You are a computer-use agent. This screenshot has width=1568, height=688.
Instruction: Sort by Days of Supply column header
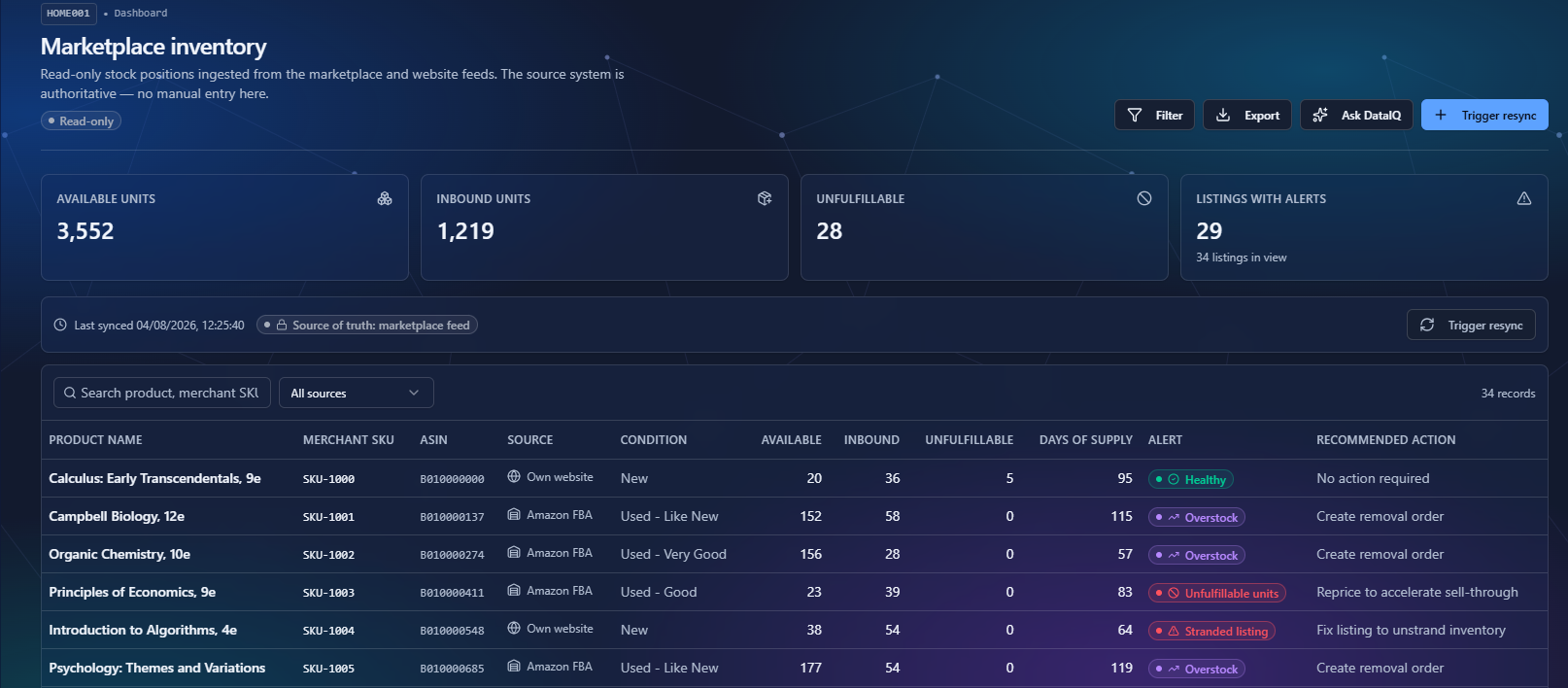(1085, 440)
